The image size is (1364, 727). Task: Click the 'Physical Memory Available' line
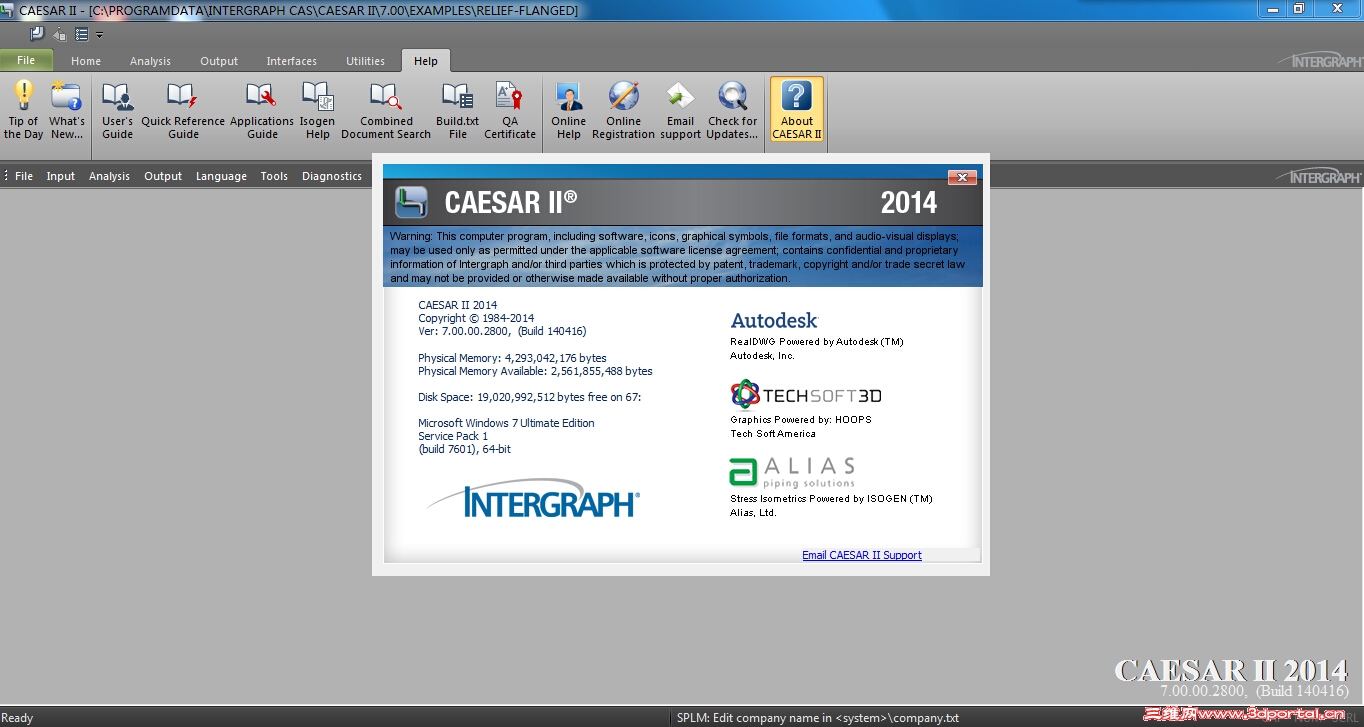coord(535,371)
